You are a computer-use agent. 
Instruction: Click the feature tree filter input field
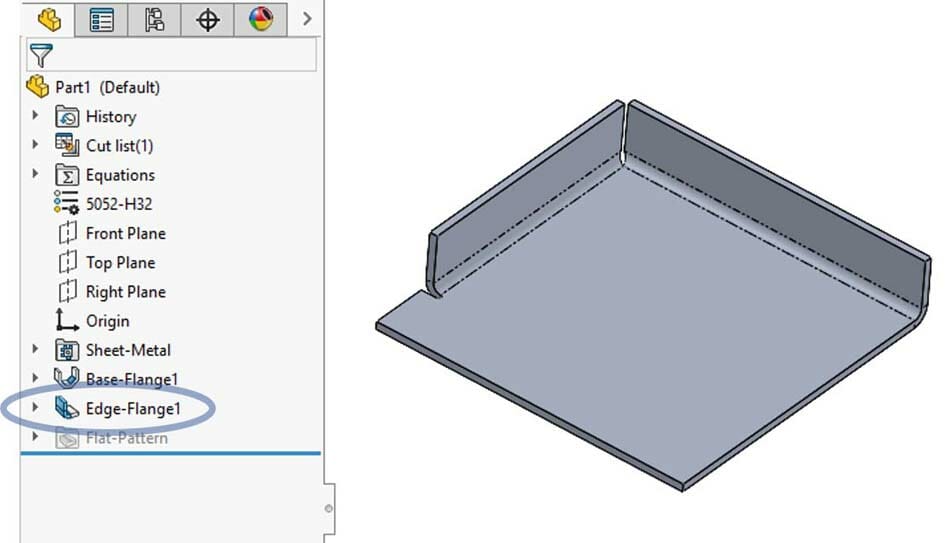[171, 55]
